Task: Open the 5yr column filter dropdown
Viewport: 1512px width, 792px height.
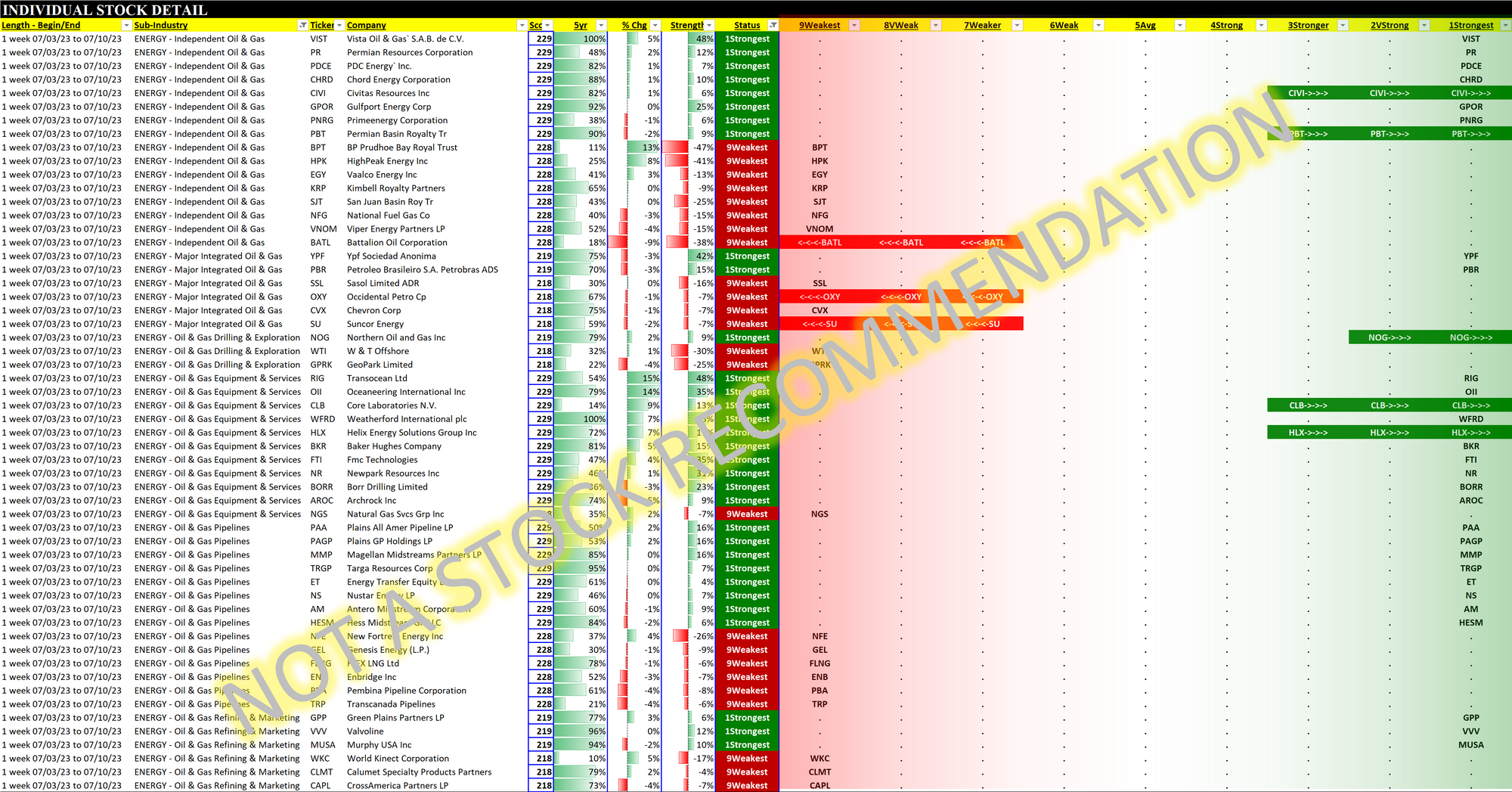Action: click(601, 26)
